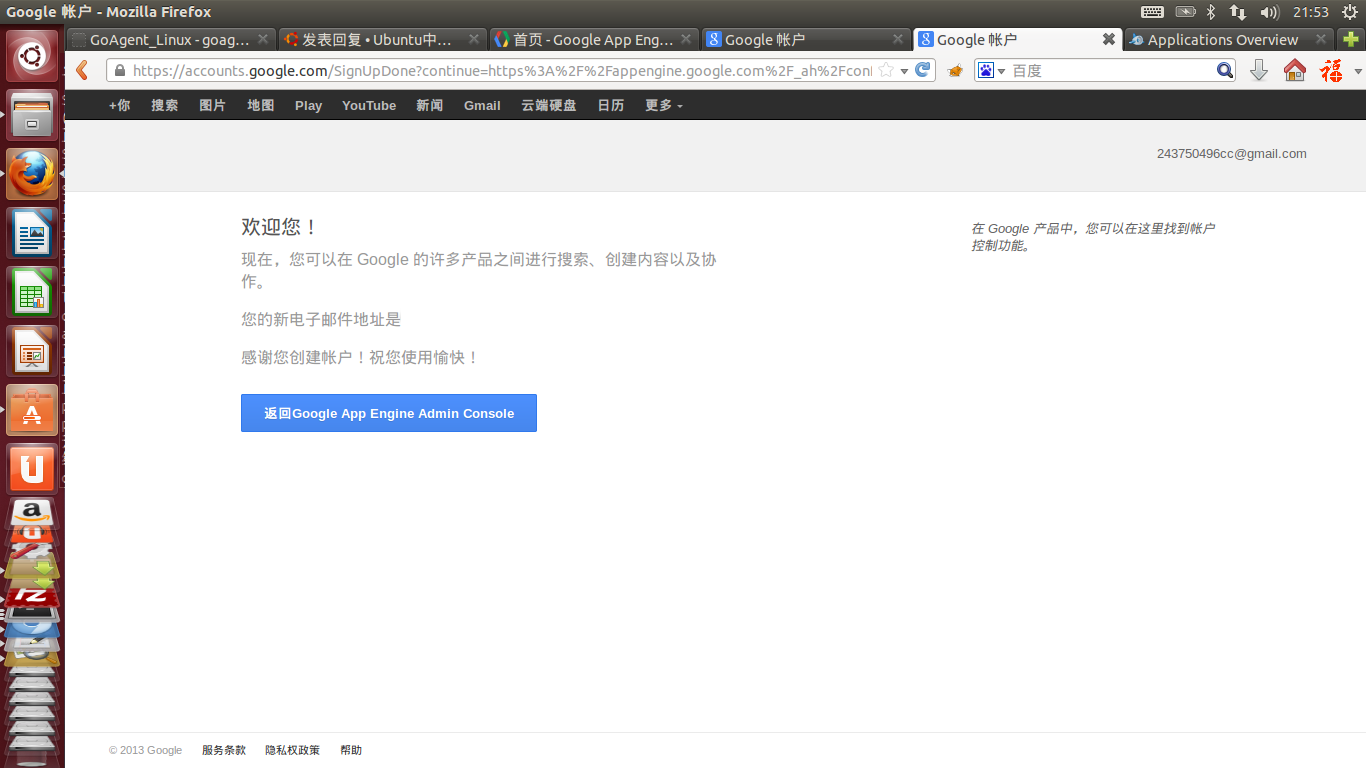Open URL history dropdown arrow
1366x768 pixels.
pos(904,71)
